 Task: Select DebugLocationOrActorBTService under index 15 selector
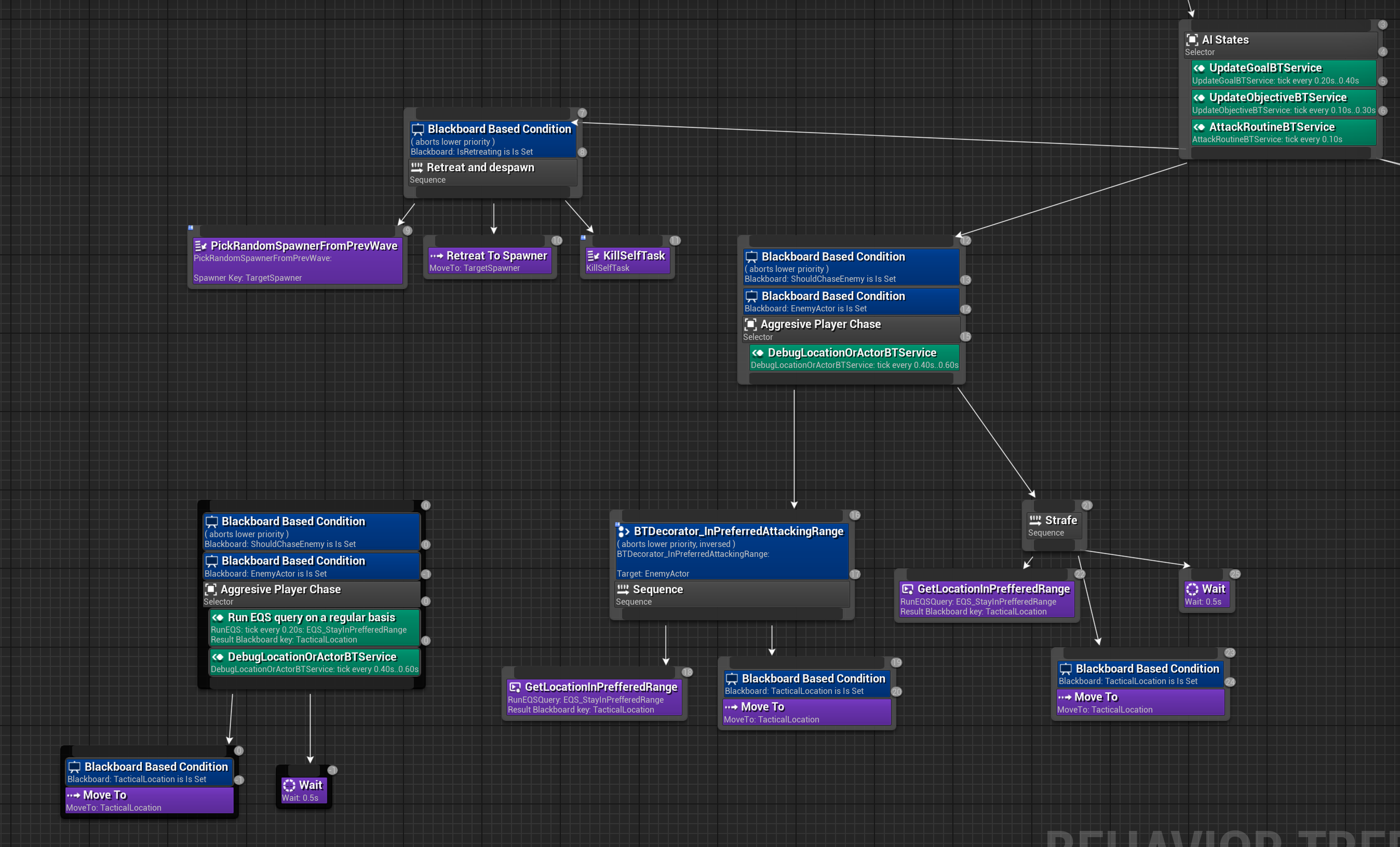pos(853,358)
